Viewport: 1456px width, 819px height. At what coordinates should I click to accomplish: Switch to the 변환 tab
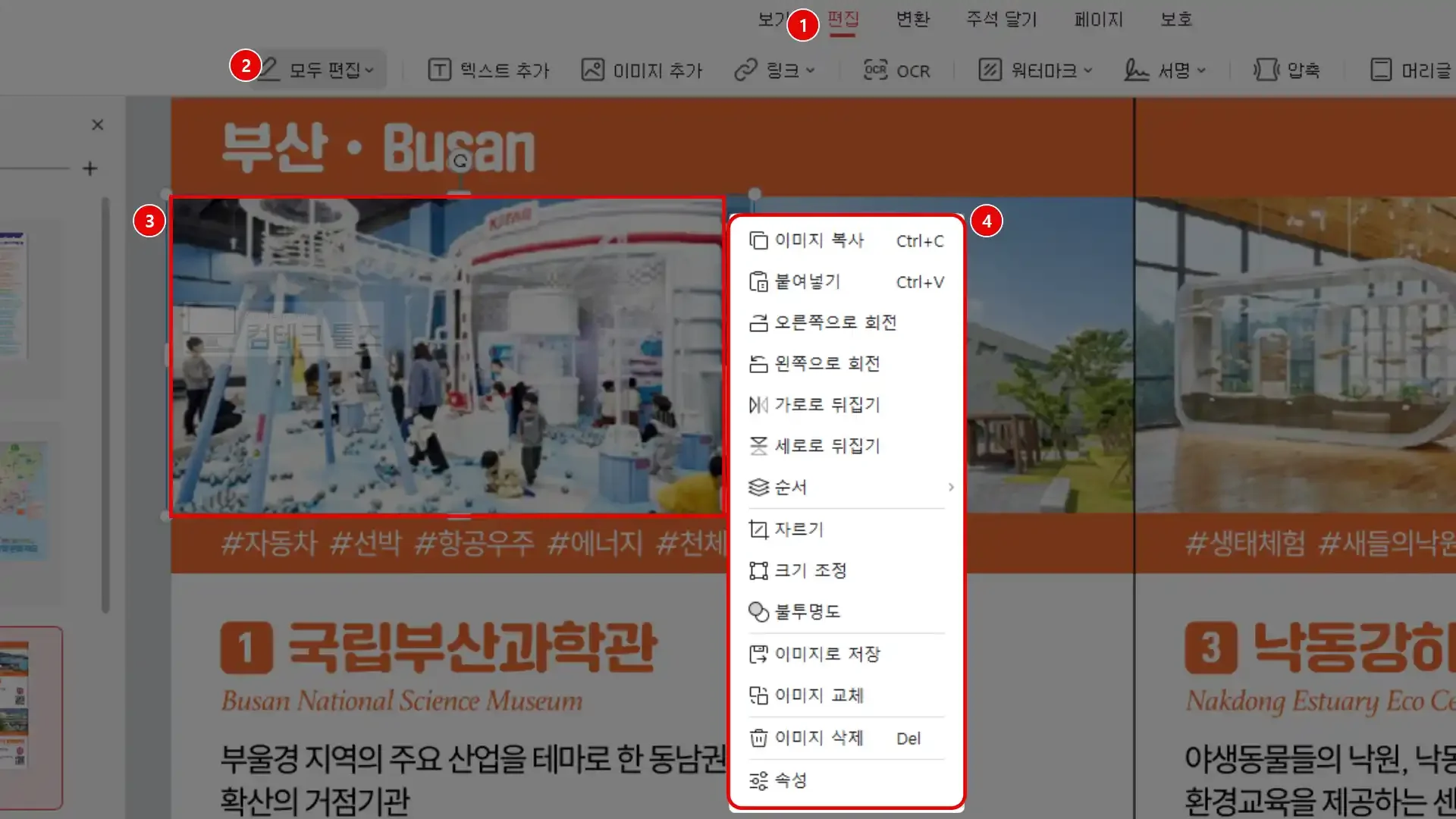[x=912, y=19]
